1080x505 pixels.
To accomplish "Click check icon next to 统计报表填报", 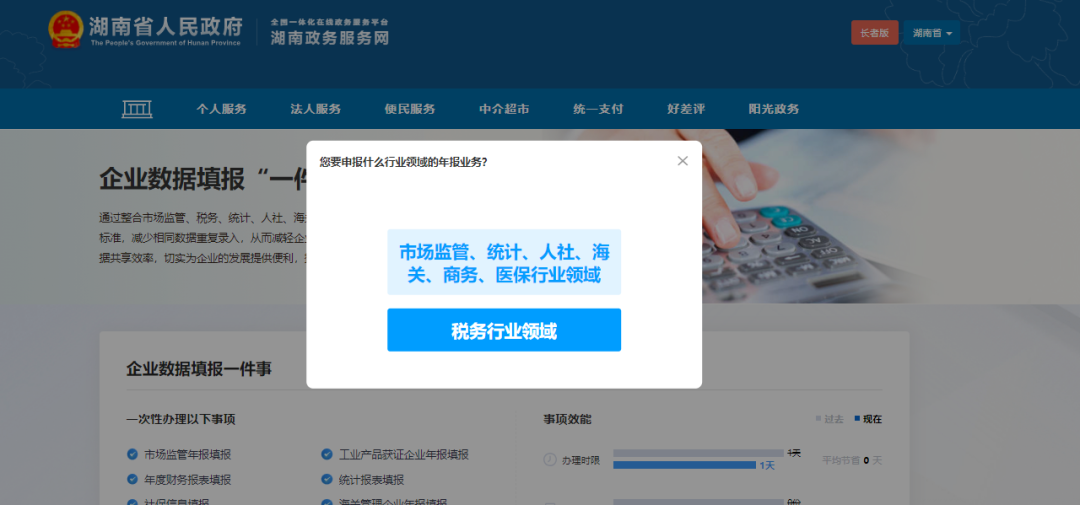I will pyautogui.click(x=327, y=479).
